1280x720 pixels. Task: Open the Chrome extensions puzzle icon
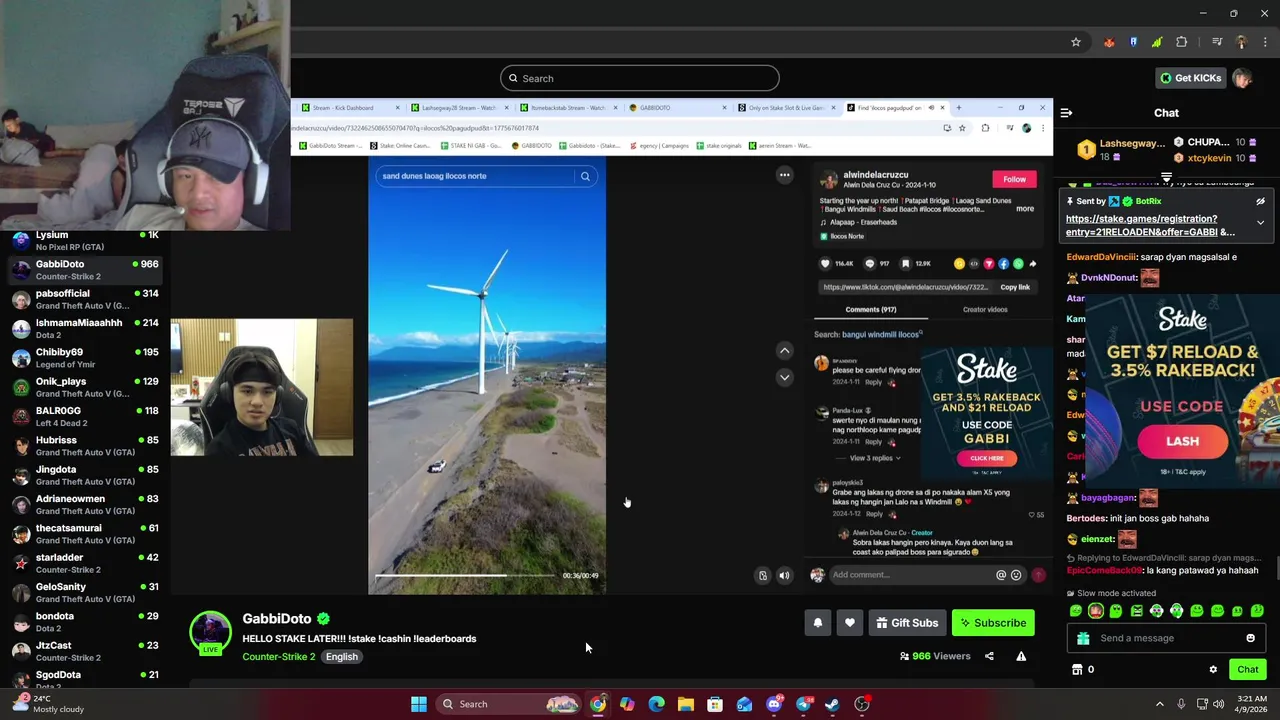pos(1182,42)
